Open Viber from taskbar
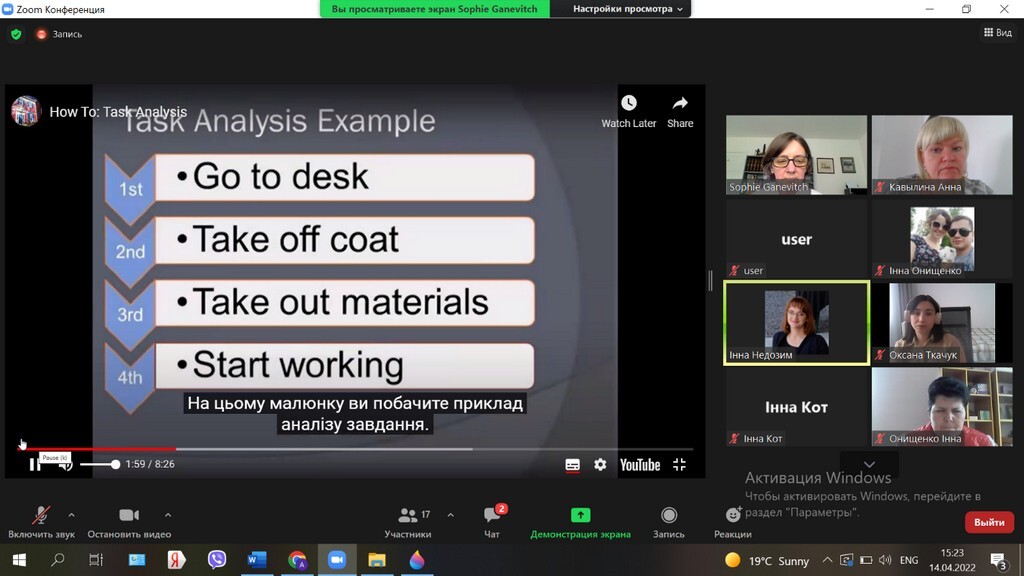This screenshot has height=576, width=1024. tap(217, 560)
